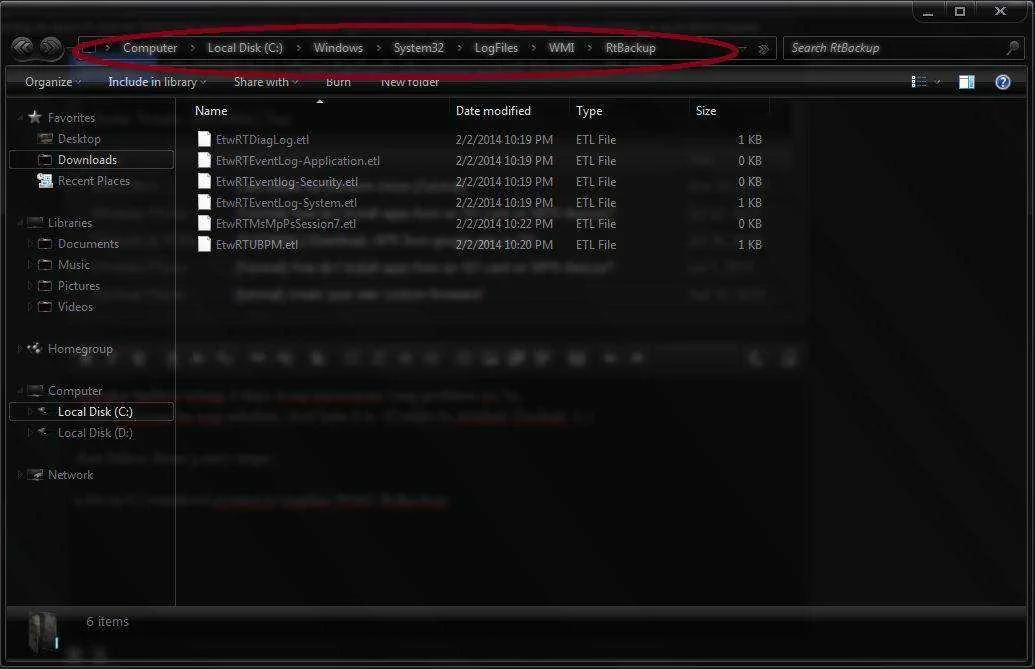Open the address bar history dropdown
Image resolution: width=1035 pixels, height=669 pixels.
coord(743,48)
